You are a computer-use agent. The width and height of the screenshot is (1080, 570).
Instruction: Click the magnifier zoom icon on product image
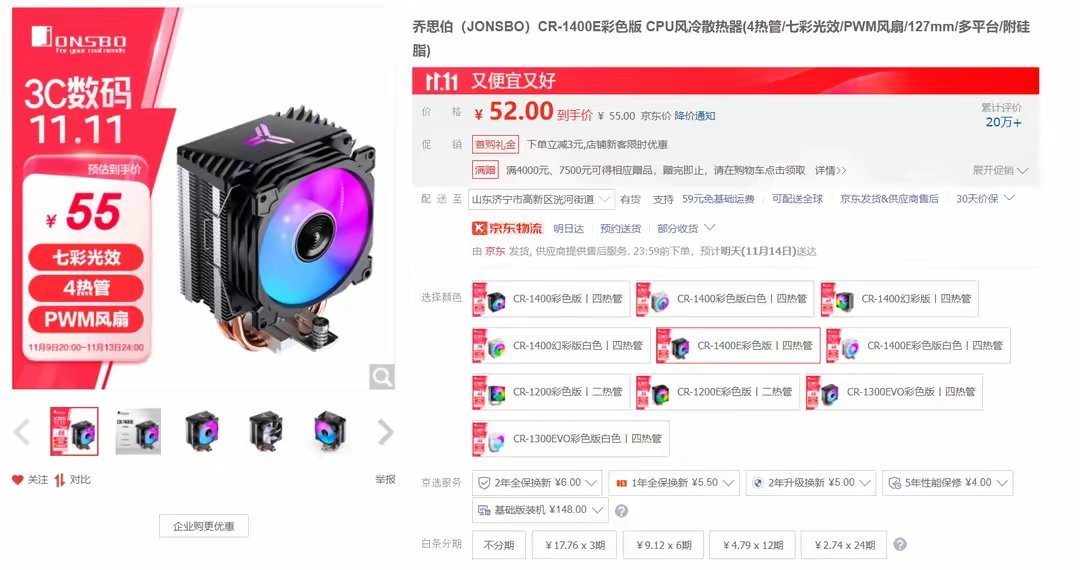pyautogui.click(x=382, y=377)
